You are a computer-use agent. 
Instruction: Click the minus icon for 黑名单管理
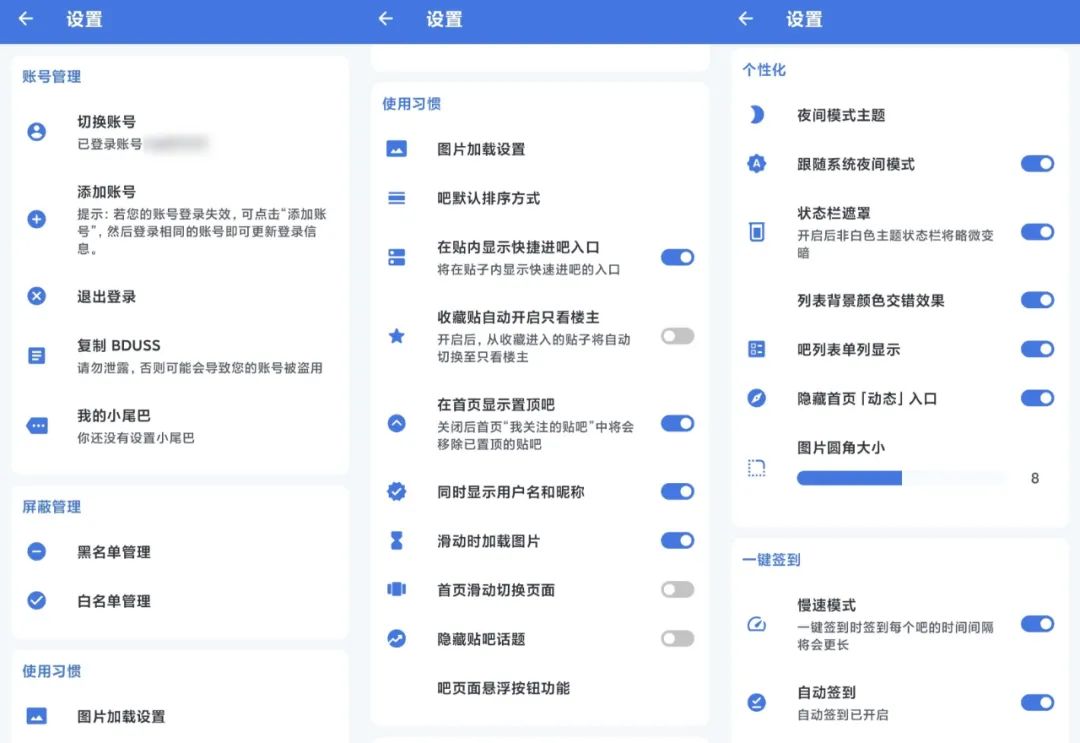coord(36,551)
